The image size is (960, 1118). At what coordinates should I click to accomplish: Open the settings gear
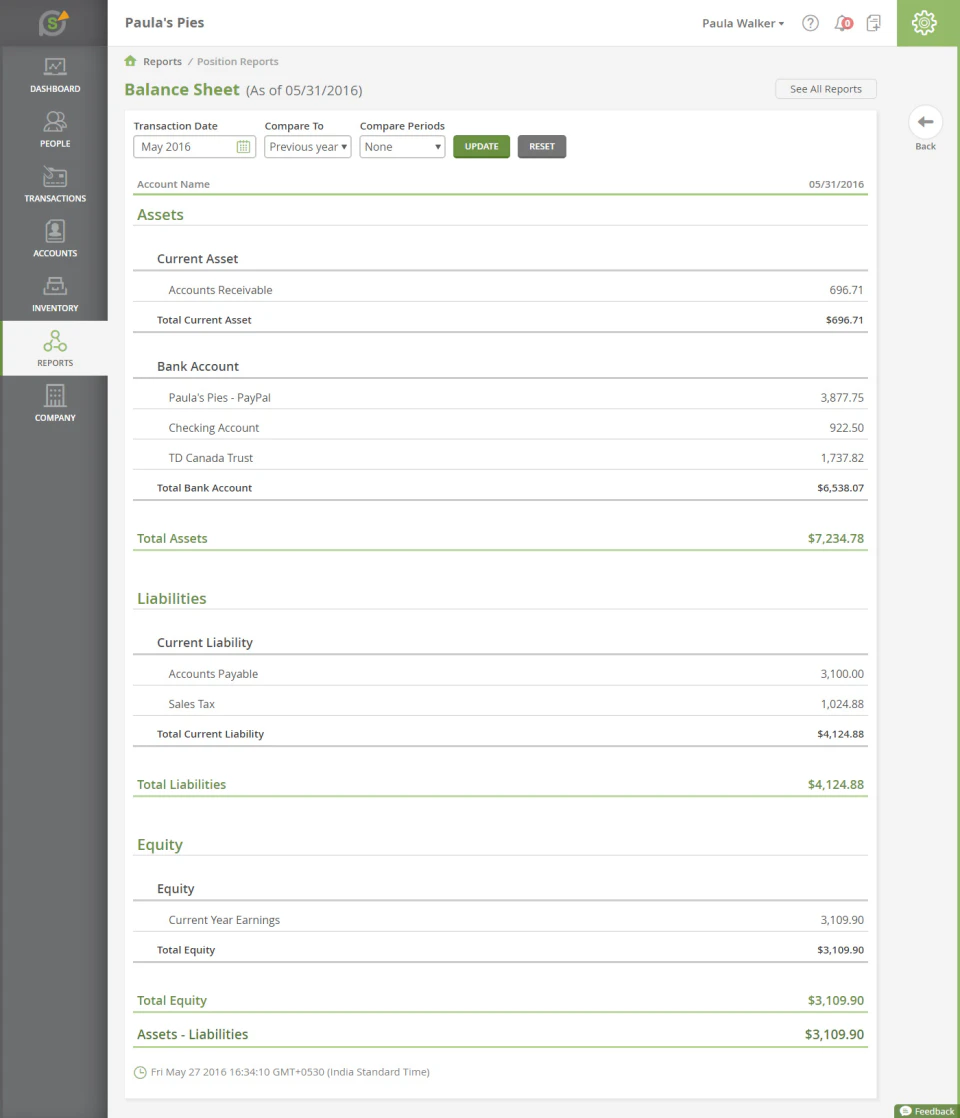coord(926,22)
